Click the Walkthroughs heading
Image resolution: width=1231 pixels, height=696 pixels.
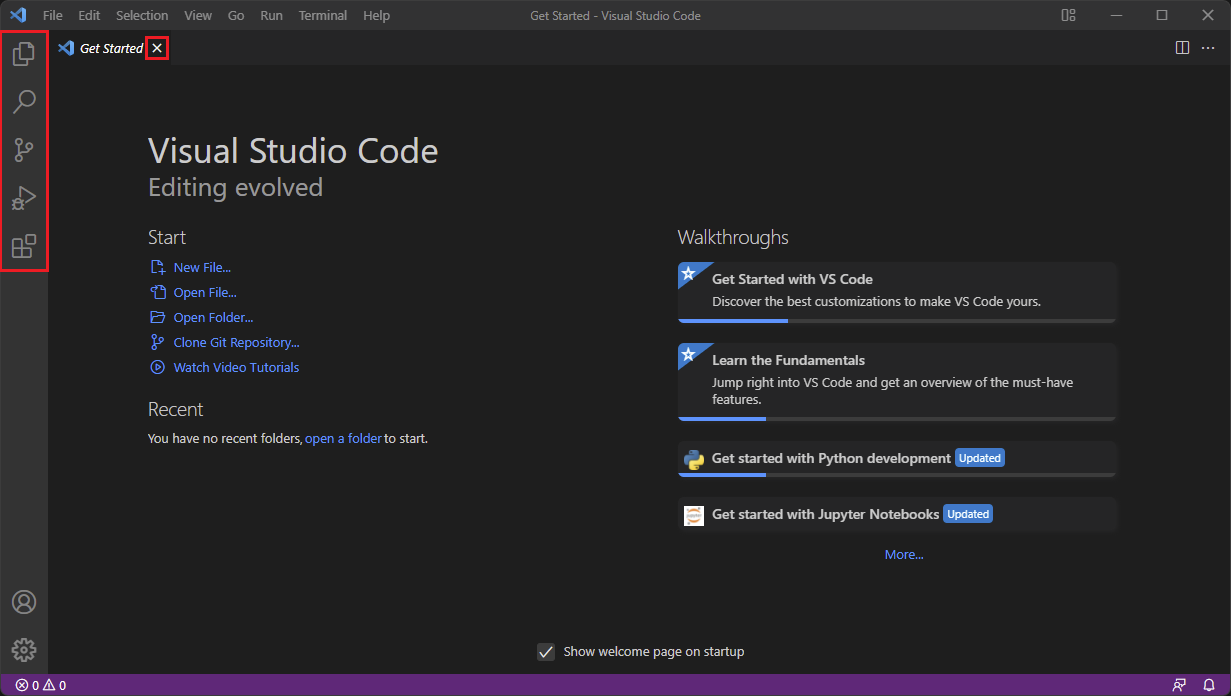(733, 238)
